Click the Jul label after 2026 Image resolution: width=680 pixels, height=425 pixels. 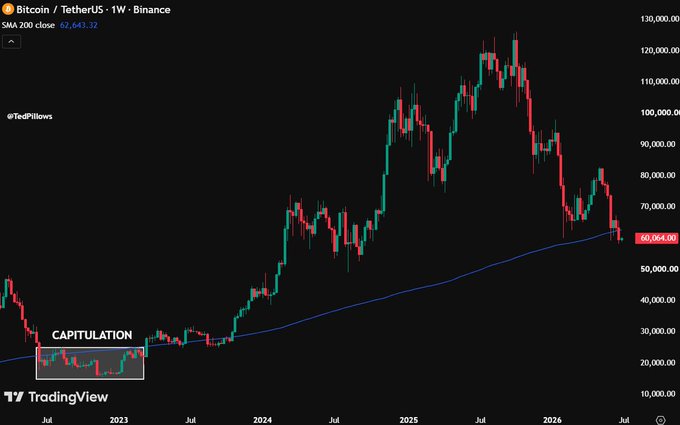(x=624, y=420)
